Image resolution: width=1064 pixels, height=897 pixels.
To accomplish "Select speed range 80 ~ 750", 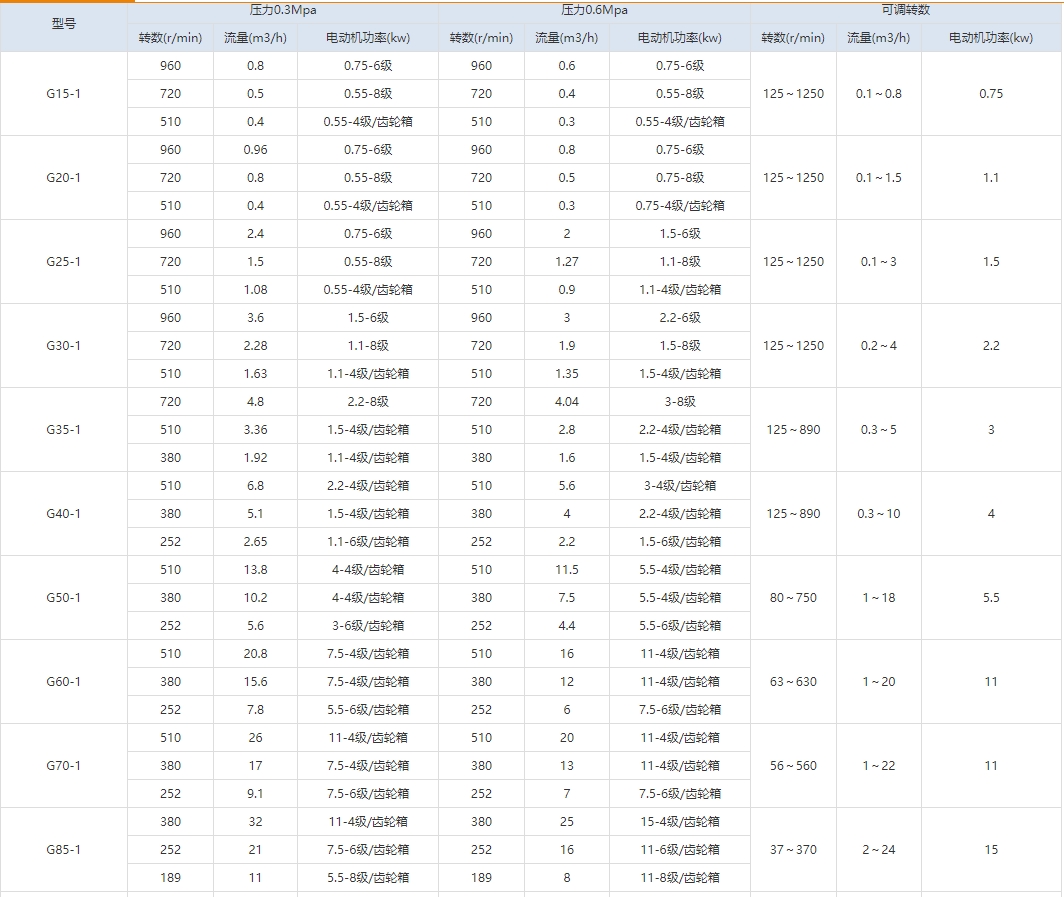I will tap(793, 598).
